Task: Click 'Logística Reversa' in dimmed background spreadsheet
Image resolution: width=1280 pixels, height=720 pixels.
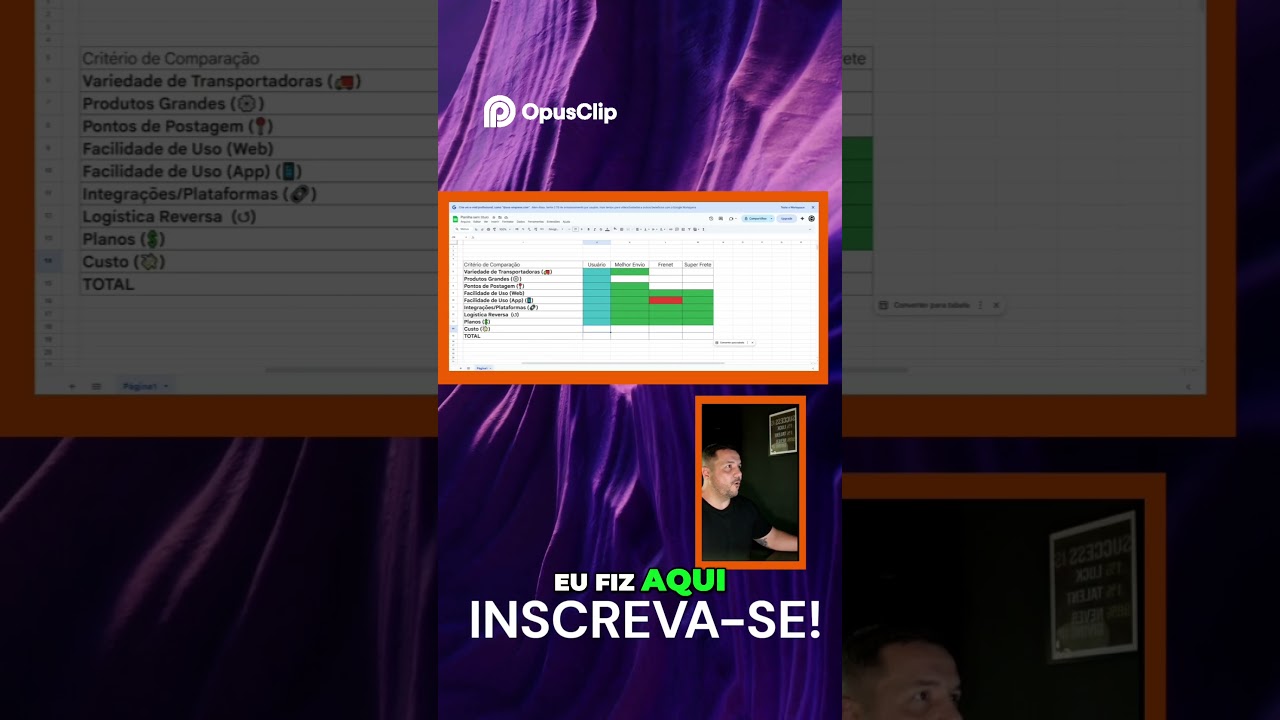Action: (x=170, y=216)
